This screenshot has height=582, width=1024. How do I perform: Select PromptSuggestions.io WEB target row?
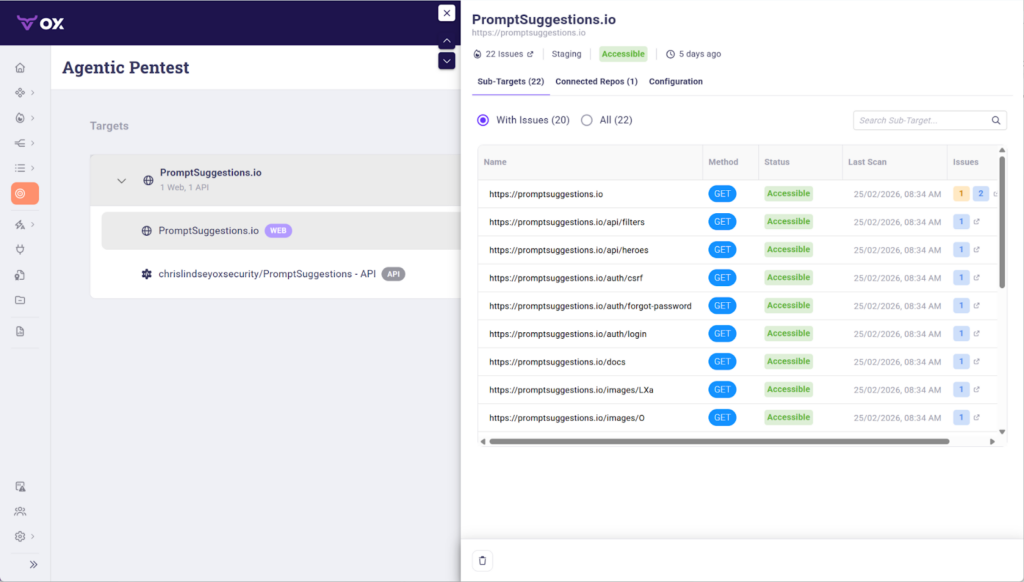coord(281,231)
